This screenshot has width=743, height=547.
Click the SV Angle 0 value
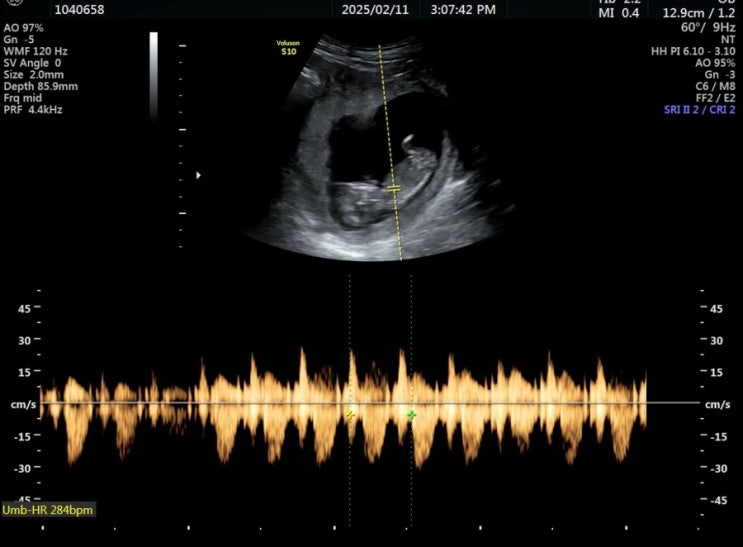(x=32, y=63)
